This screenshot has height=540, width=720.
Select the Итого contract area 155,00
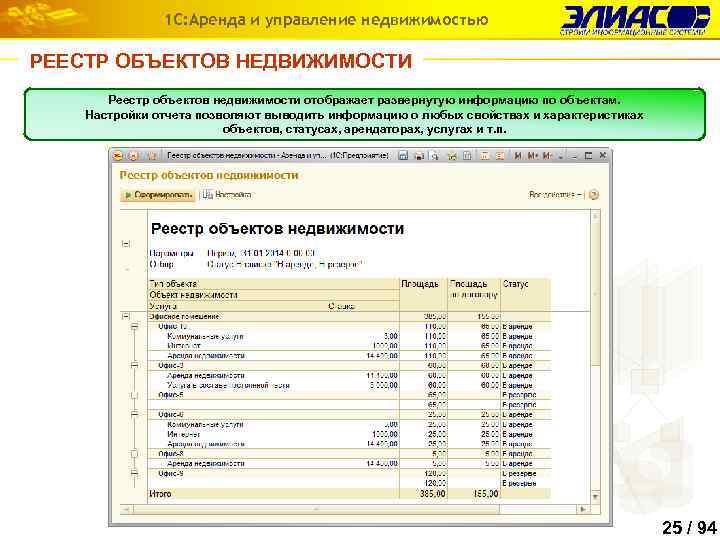[486, 494]
